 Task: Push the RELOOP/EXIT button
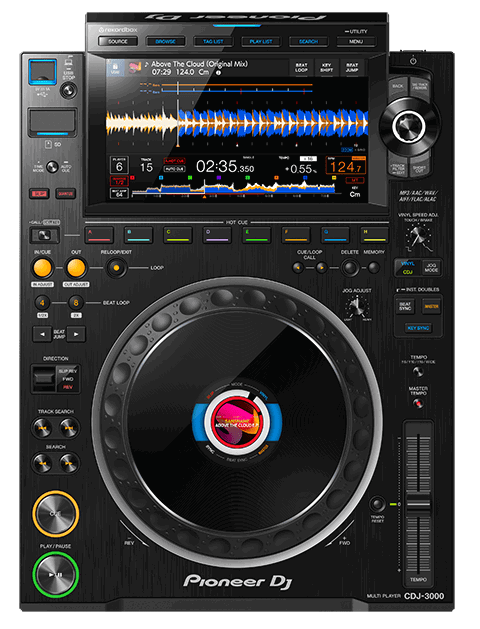click(116, 268)
